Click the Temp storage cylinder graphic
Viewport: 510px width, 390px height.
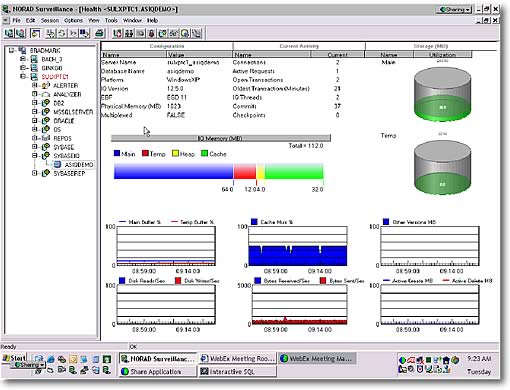(442, 169)
